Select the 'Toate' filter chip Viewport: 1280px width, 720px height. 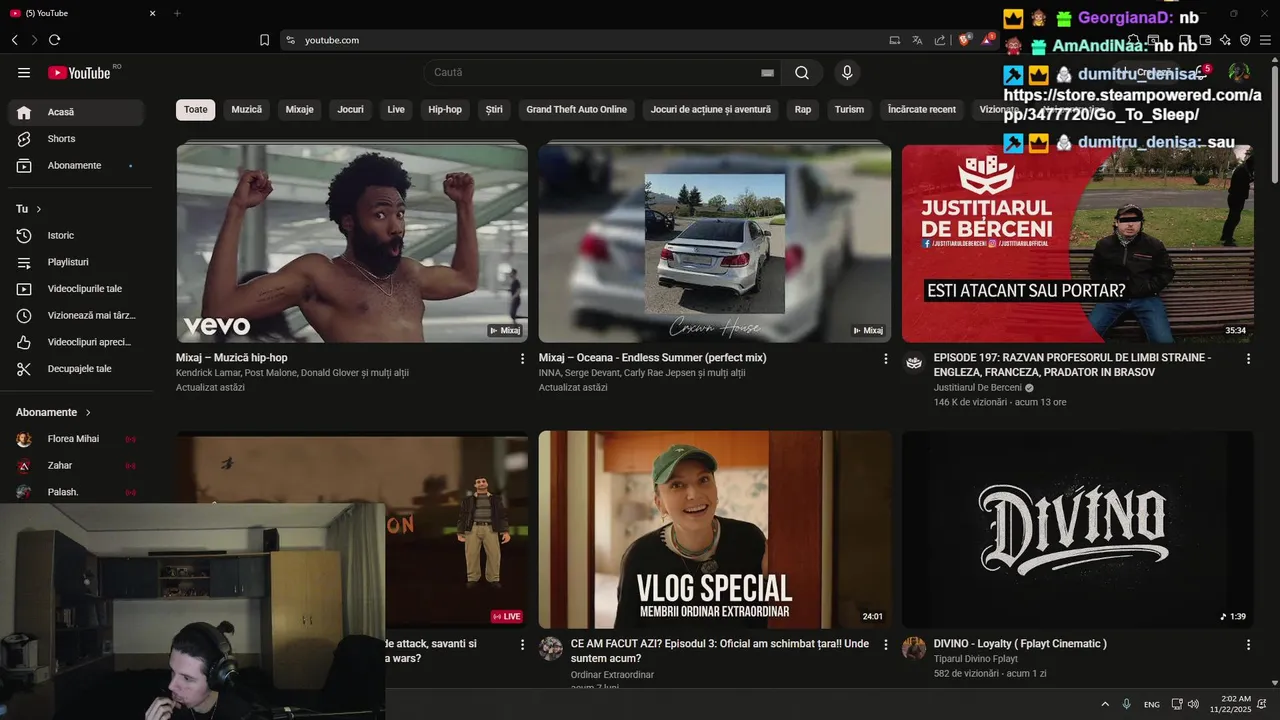(x=196, y=110)
